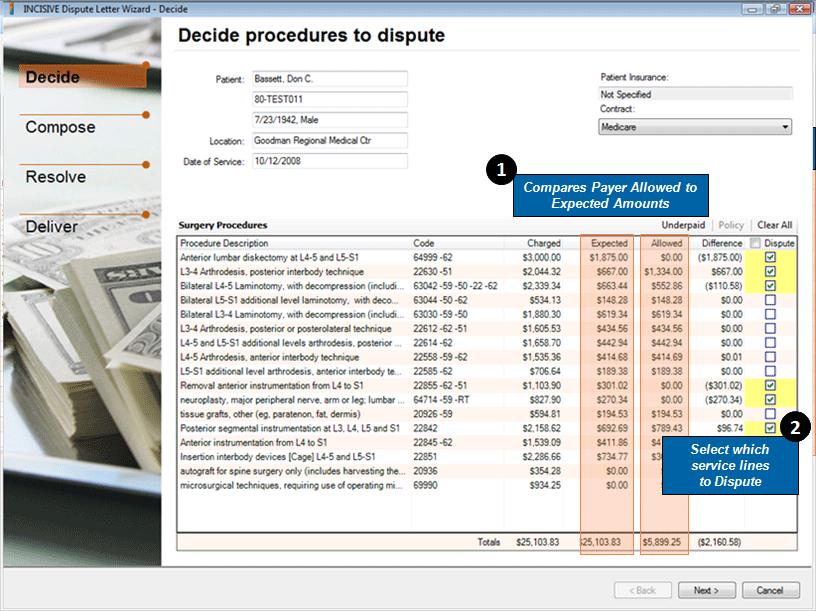816x611 pixels.
Task: Click the birthdate and gender field
Action: 330,120
